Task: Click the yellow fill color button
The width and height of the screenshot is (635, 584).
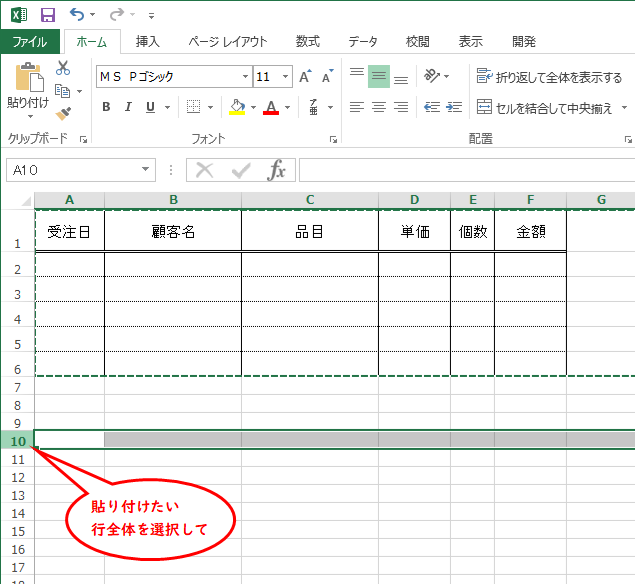Action: tap(237, 108)
